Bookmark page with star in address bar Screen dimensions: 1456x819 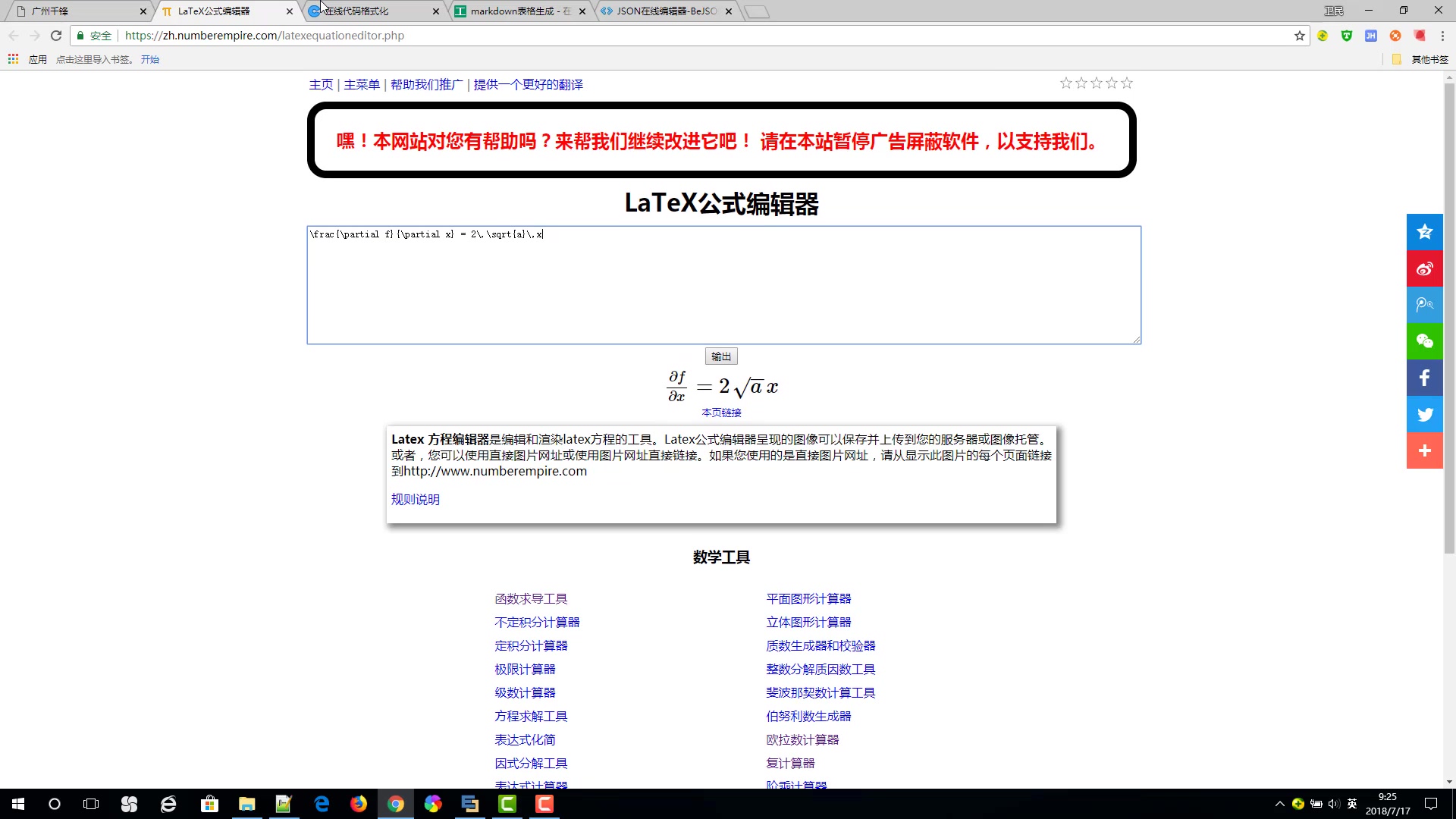tap(1299, 36)
